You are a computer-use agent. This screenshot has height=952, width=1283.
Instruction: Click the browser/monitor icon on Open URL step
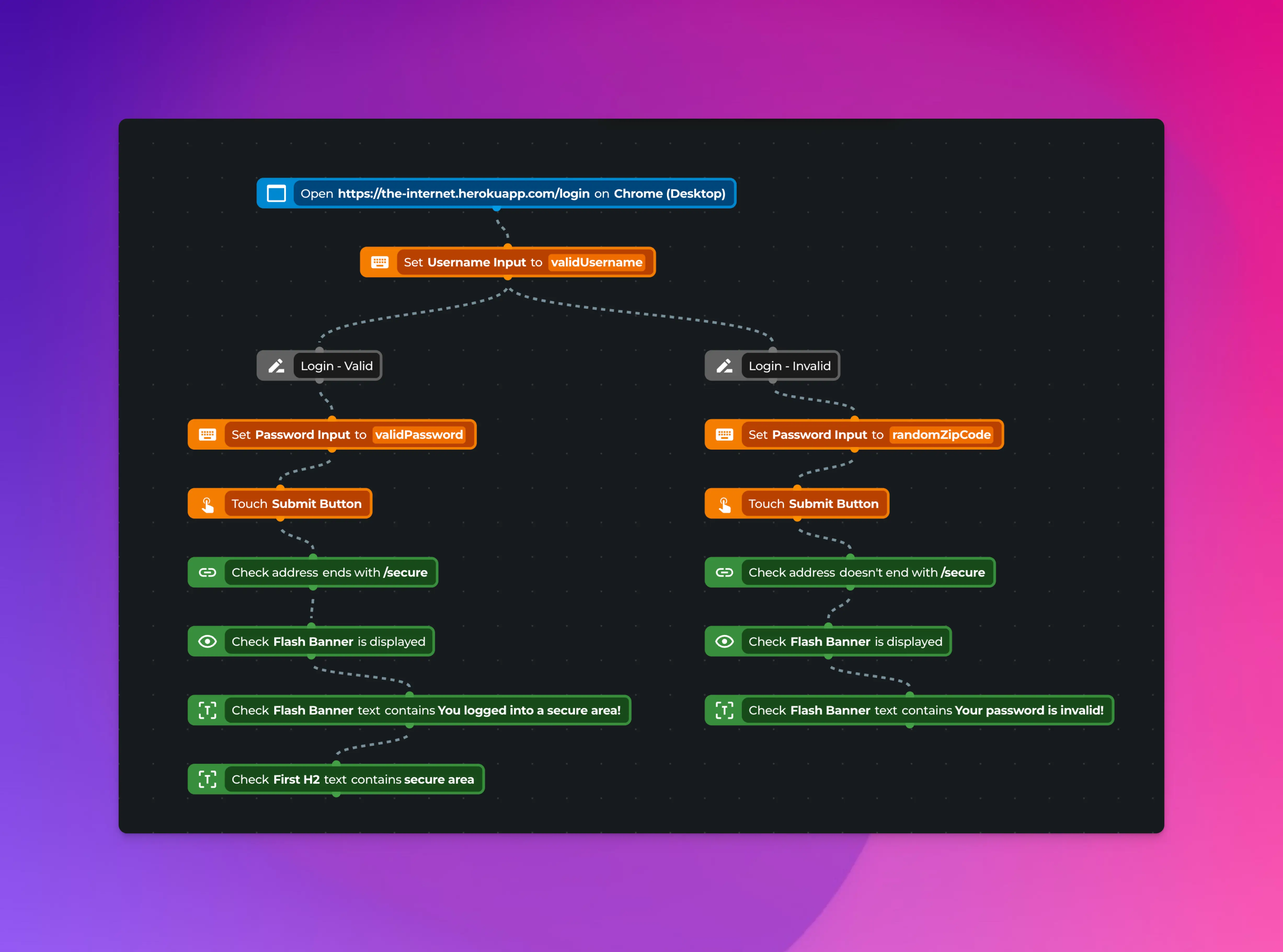click(x=278, y=193)
